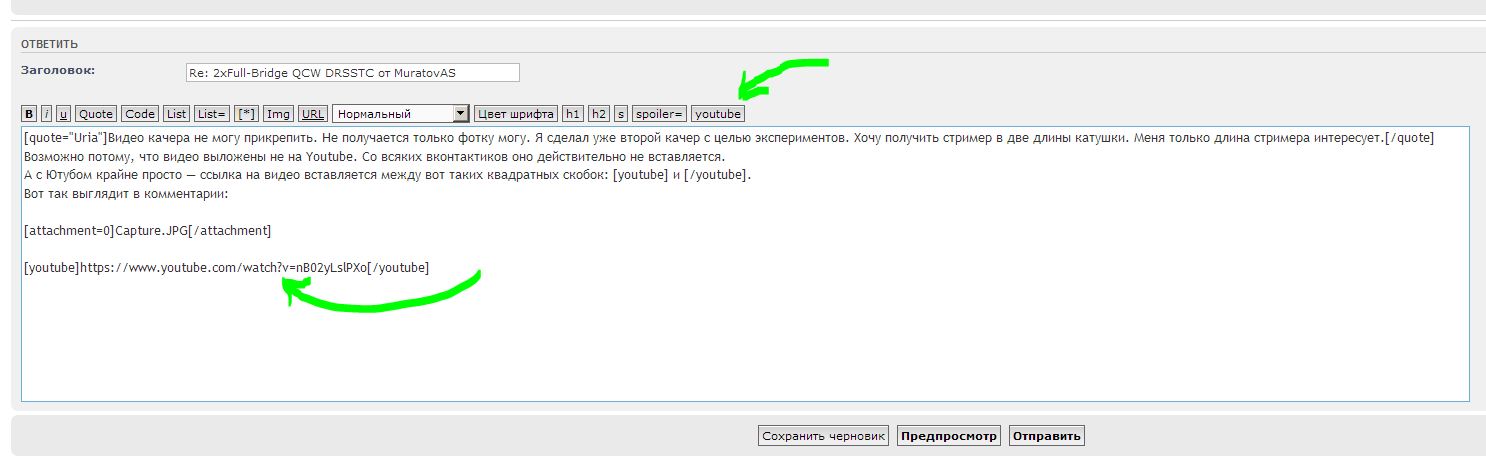Insert a Code block tag

[x=140, y=114]
